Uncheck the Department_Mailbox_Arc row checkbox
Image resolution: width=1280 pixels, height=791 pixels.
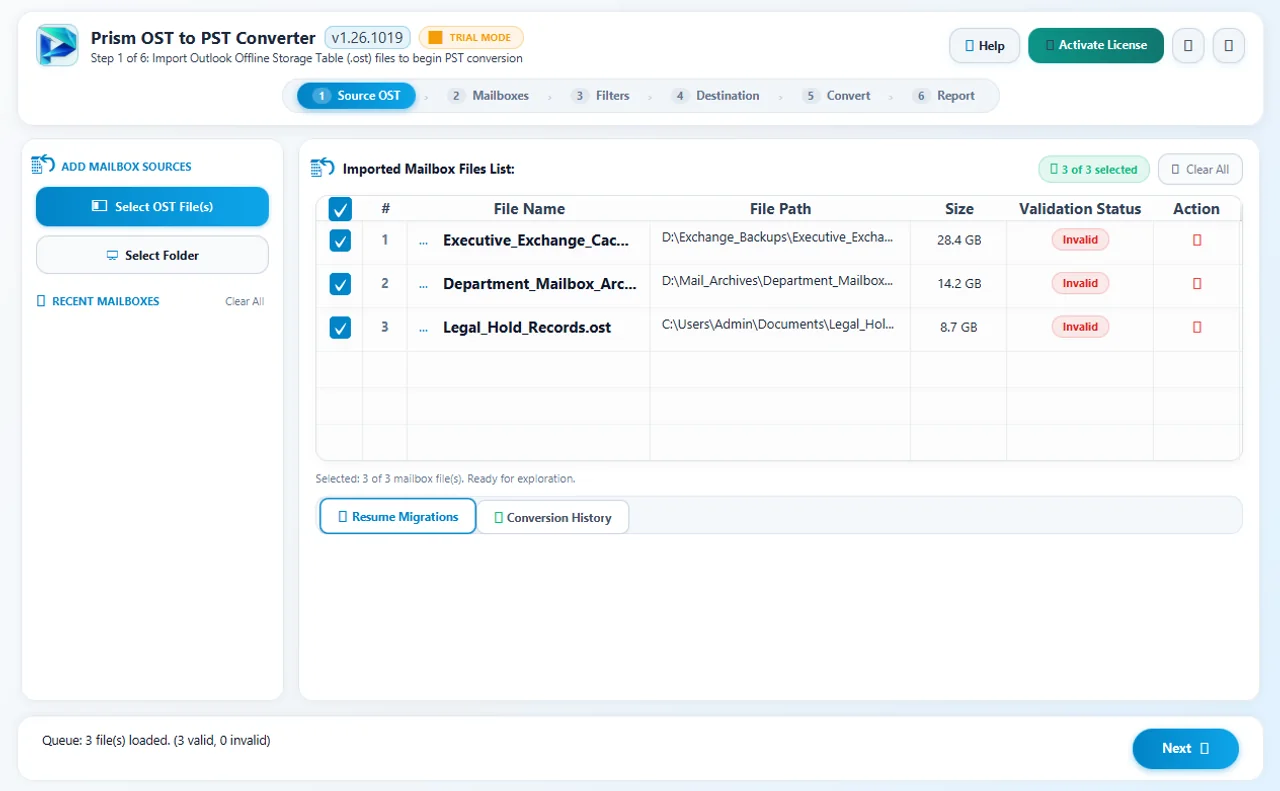(340, 284)
